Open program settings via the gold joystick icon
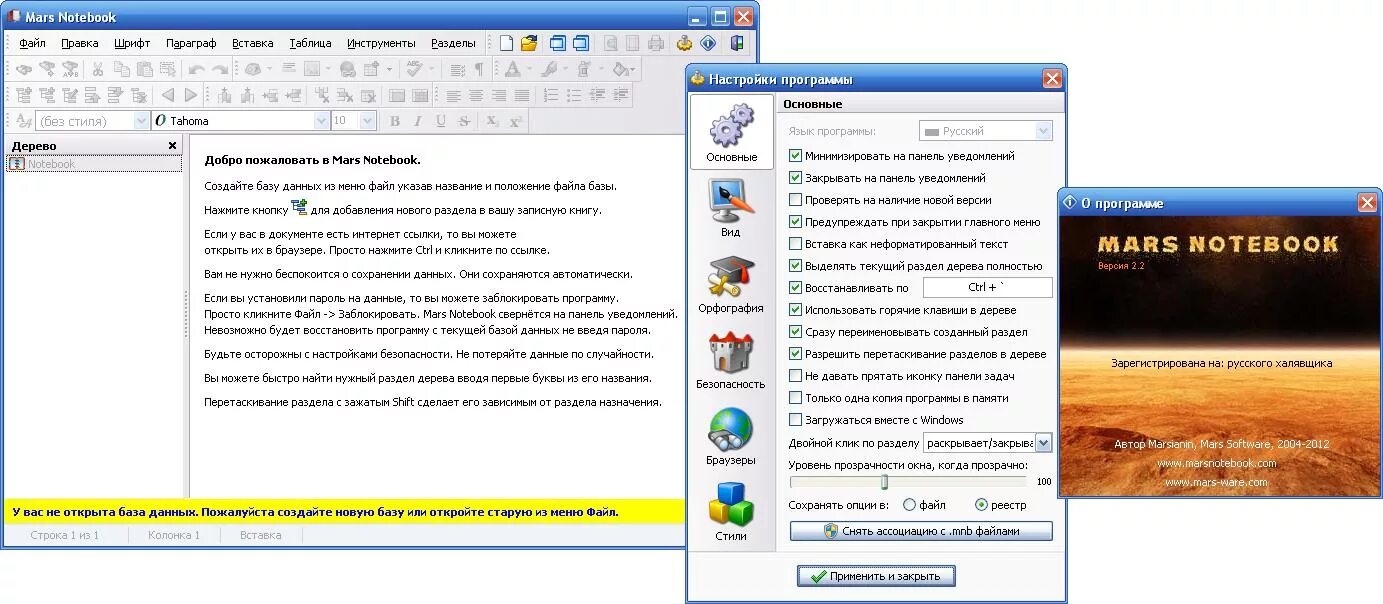Image resolution: width=1383 pixels, height=604 pixels. click(x=684, y=43)
